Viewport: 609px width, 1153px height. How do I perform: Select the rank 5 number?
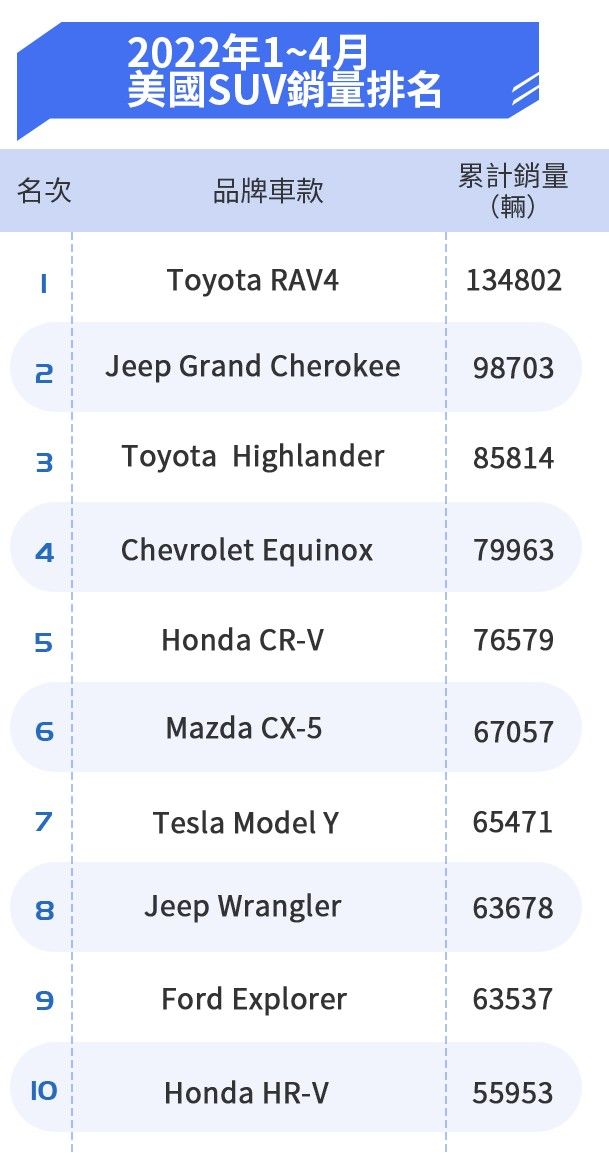43,642
